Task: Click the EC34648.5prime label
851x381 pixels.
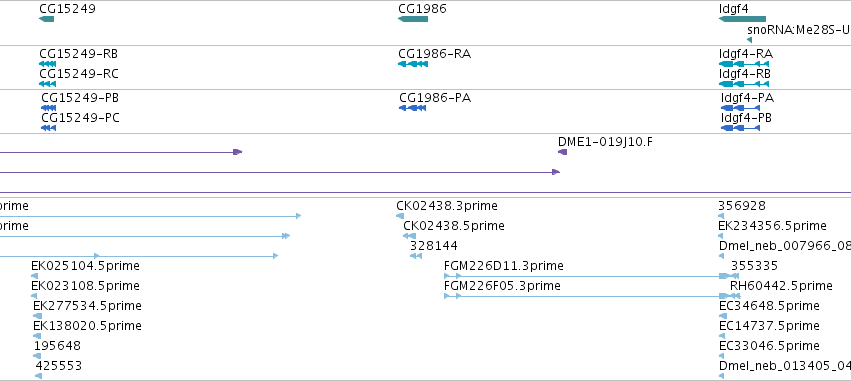Action: pos(769,306)
